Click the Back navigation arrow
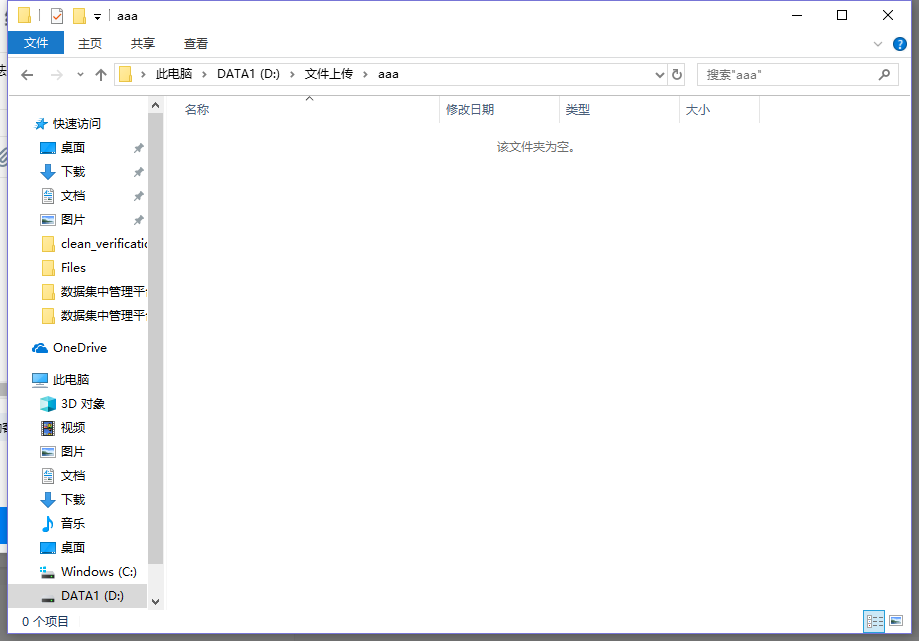Screen dimensions: 919x641 (27, 75)
